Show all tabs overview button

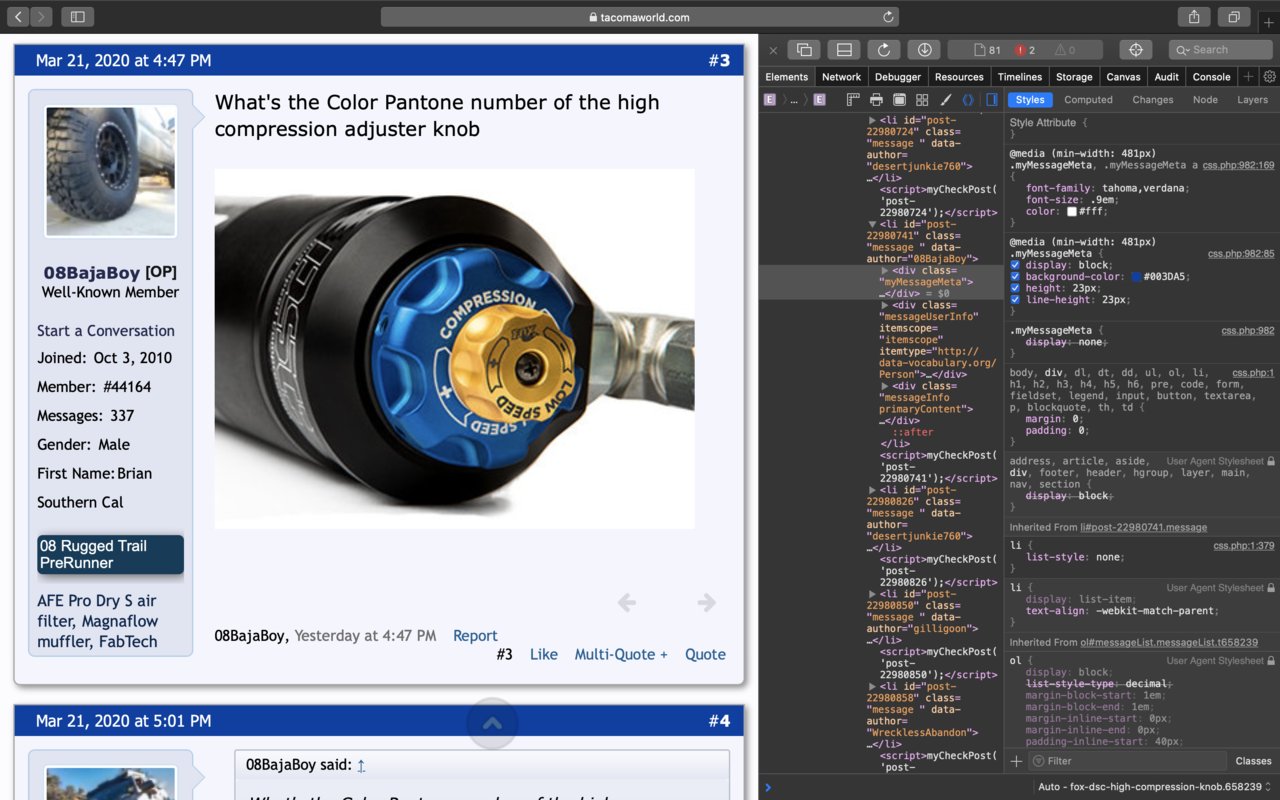point(1234,17)
